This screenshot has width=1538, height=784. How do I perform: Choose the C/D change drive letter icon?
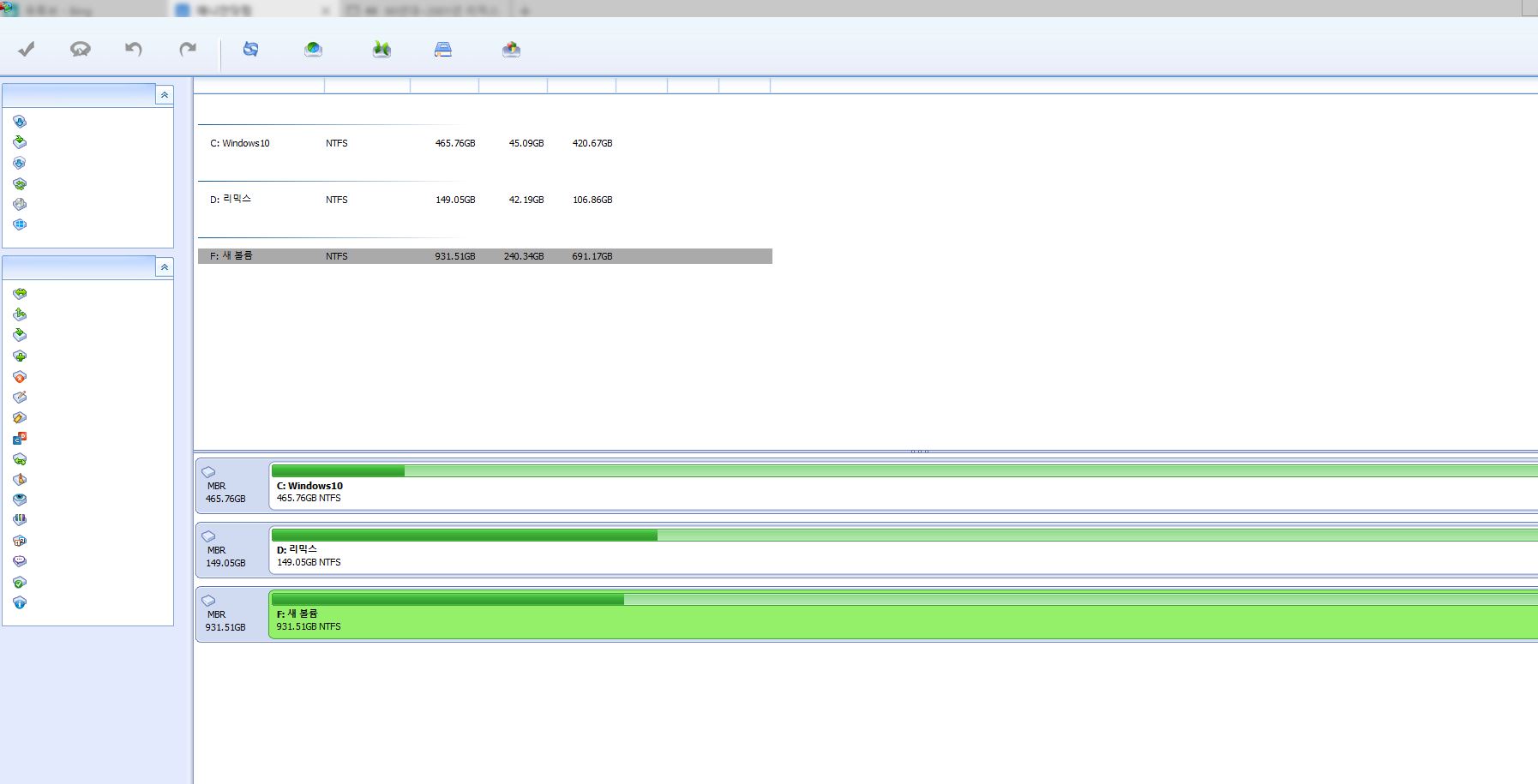click(x=20, y=438)
